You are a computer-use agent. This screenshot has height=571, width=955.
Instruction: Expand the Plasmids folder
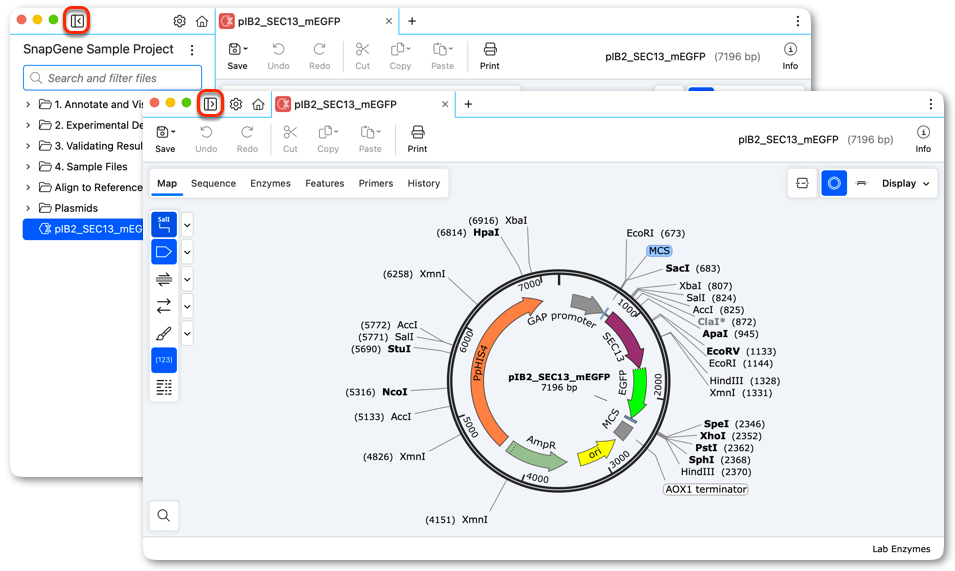coord(28,208)
